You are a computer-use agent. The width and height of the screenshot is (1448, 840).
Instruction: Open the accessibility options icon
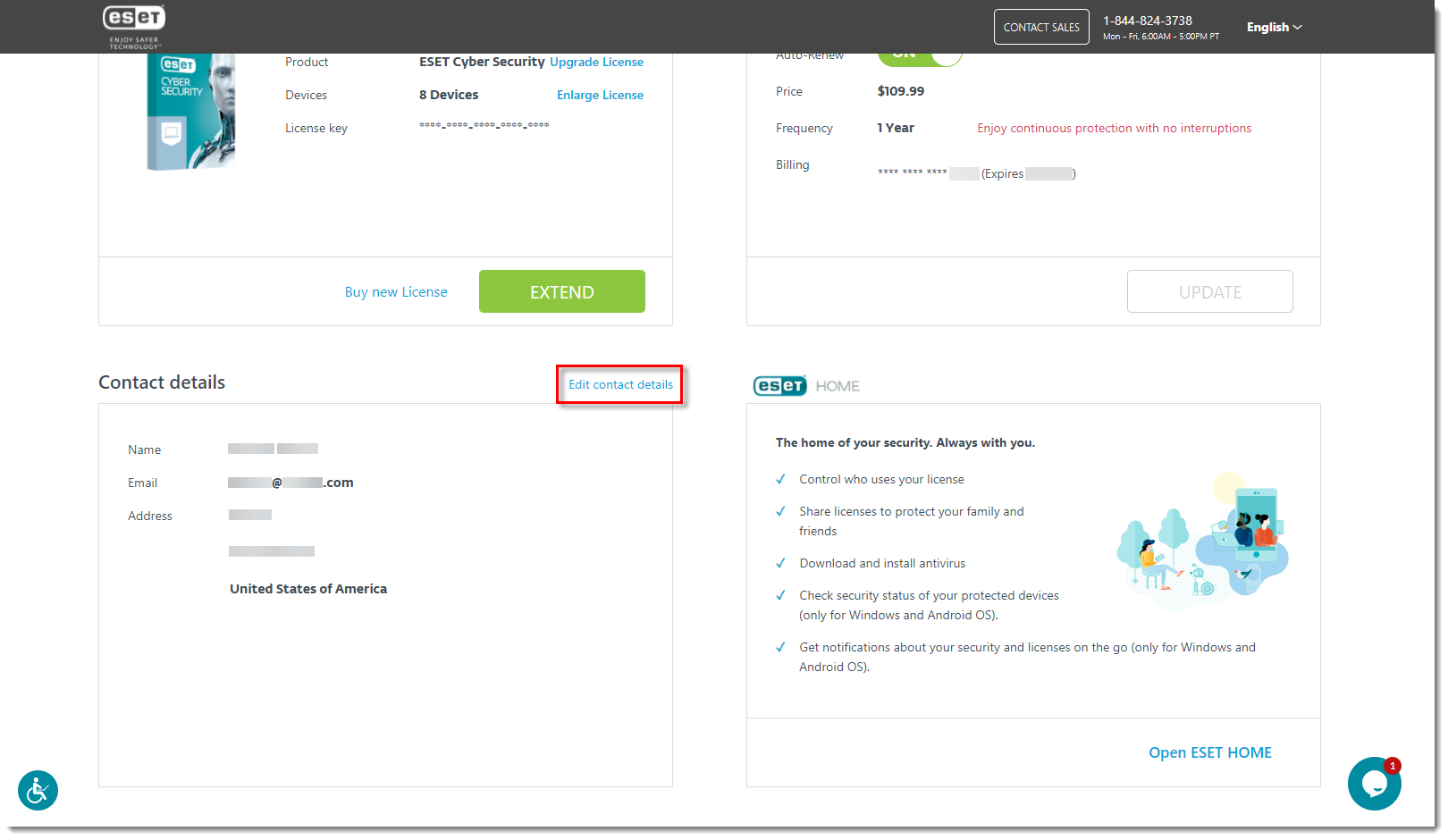pos(38,791)
